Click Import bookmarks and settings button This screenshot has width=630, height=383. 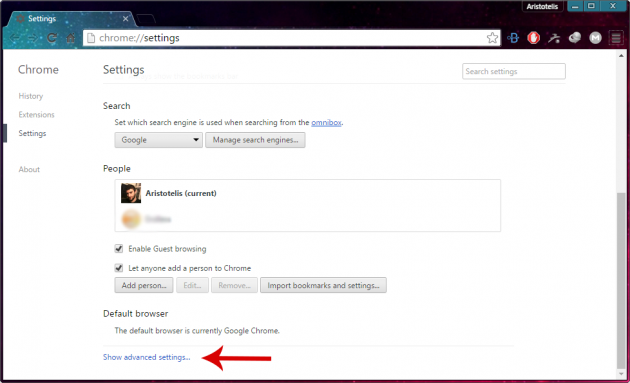tap(323, 285)
